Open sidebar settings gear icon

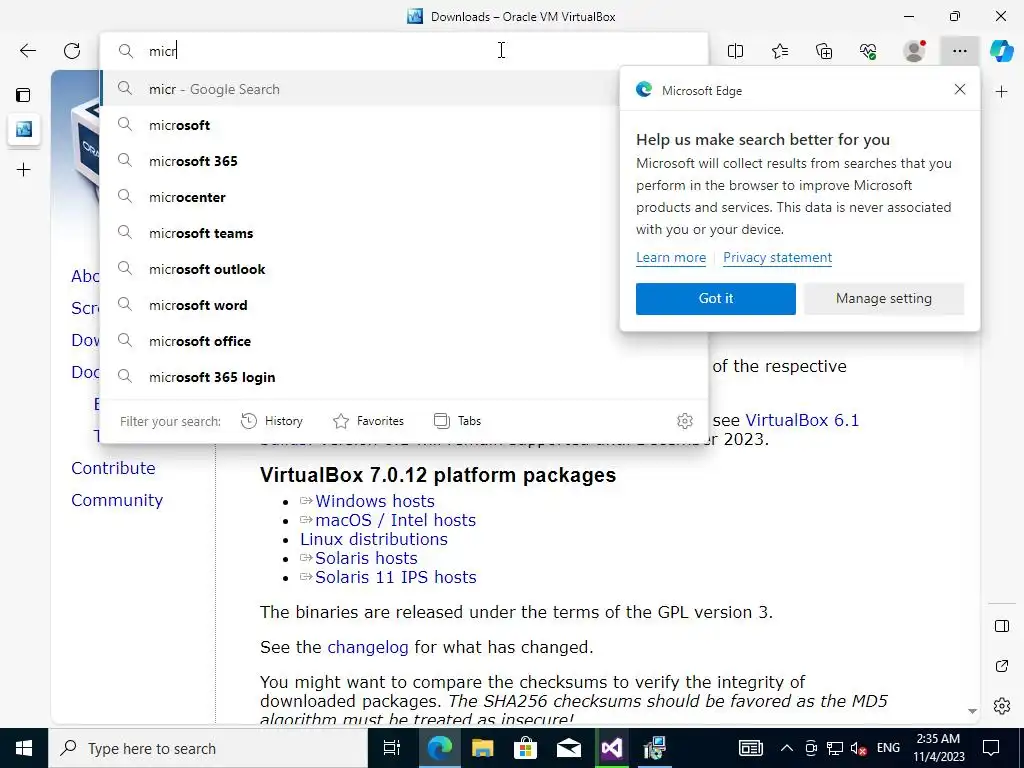pos(1001,706)
